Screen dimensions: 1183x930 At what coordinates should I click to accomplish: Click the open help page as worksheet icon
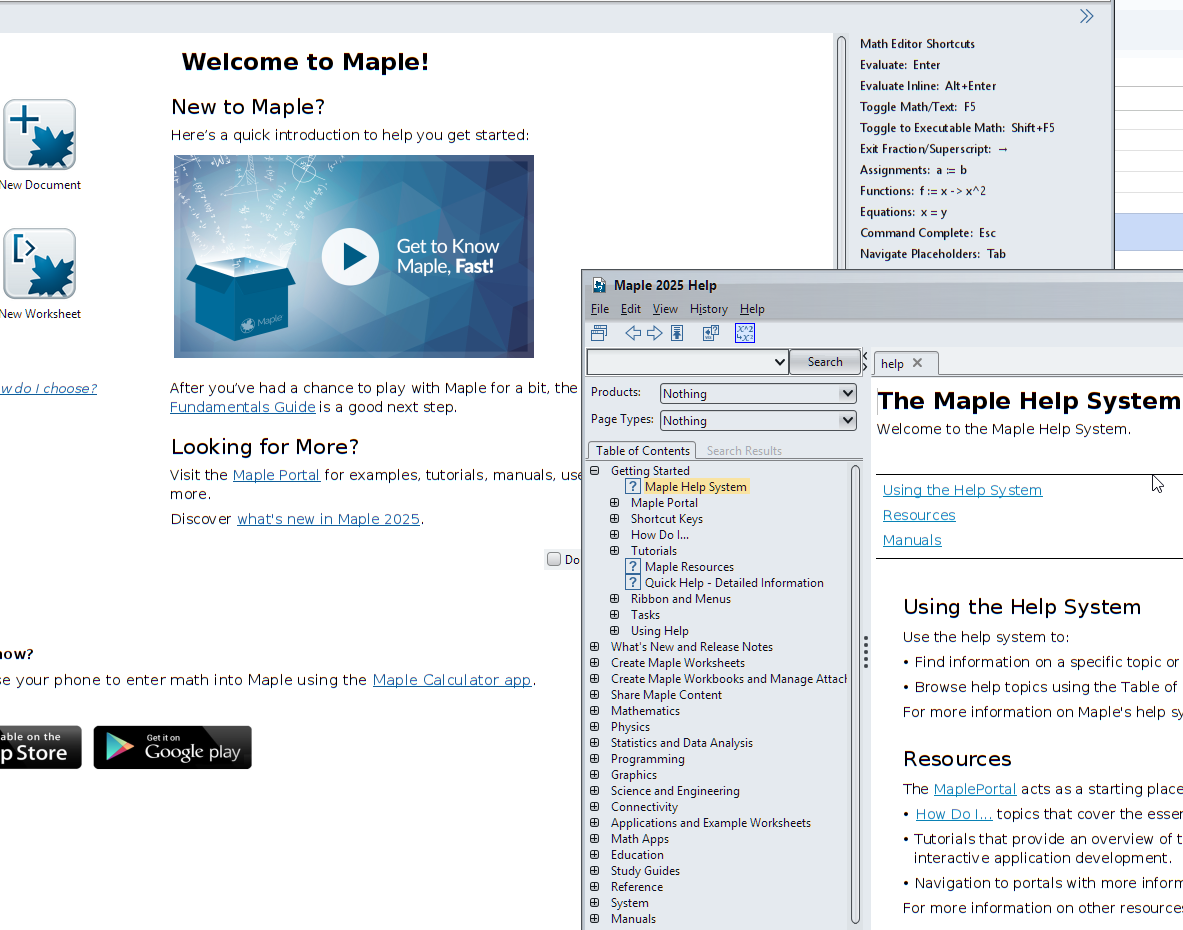pyautogui.click(x=711, y=333)
